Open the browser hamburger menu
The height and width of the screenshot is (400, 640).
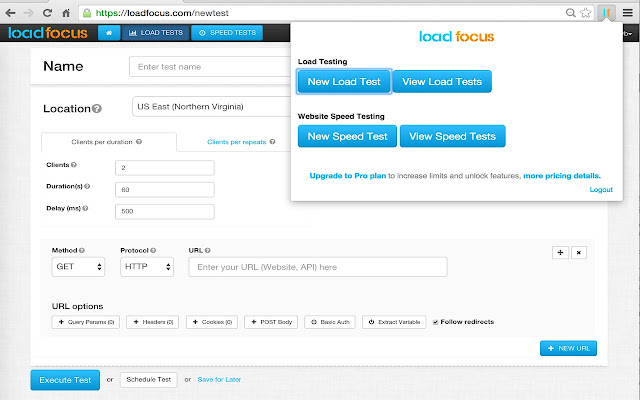[x=628, y=13]
